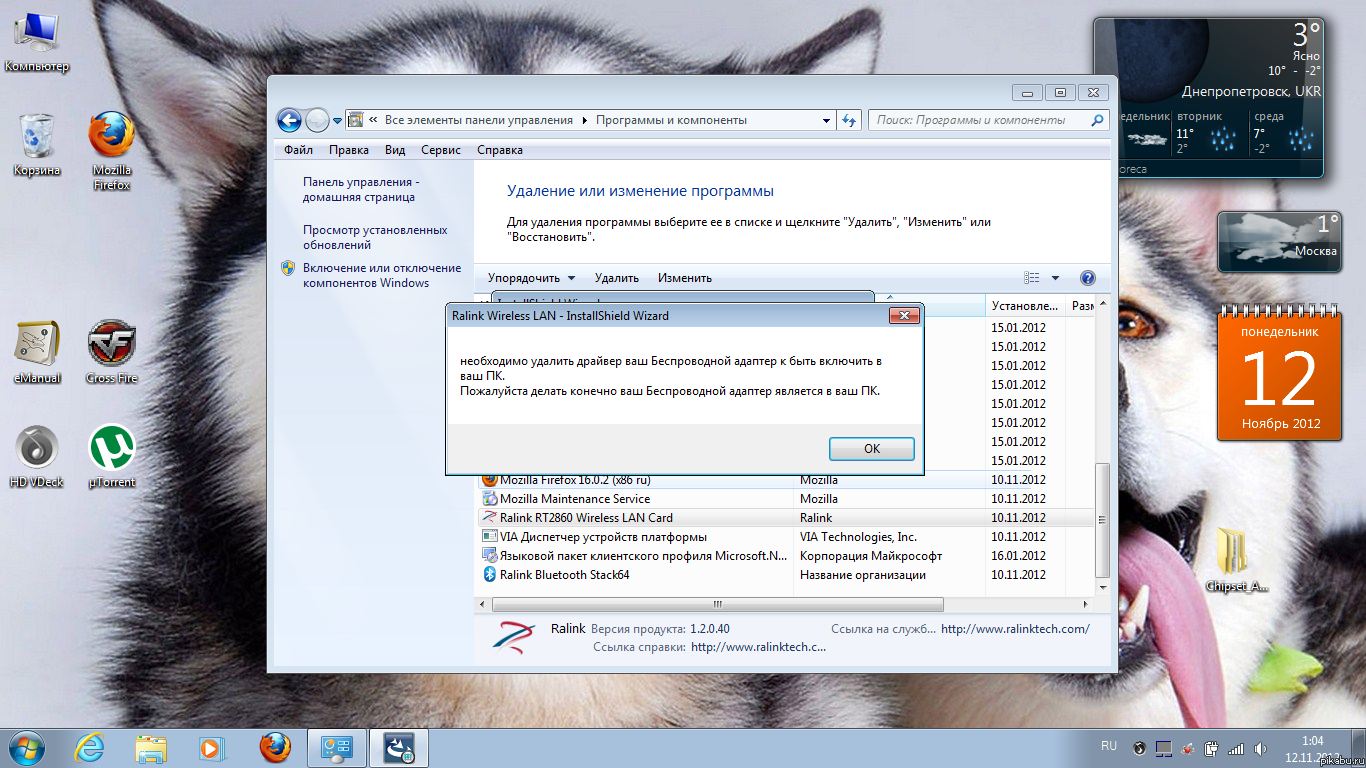This screenshot has height=768, width=1366.
Task: Select 'Mozilla Firefox 16.0.2 (x86 ru)' row
Action: (785, 480)
